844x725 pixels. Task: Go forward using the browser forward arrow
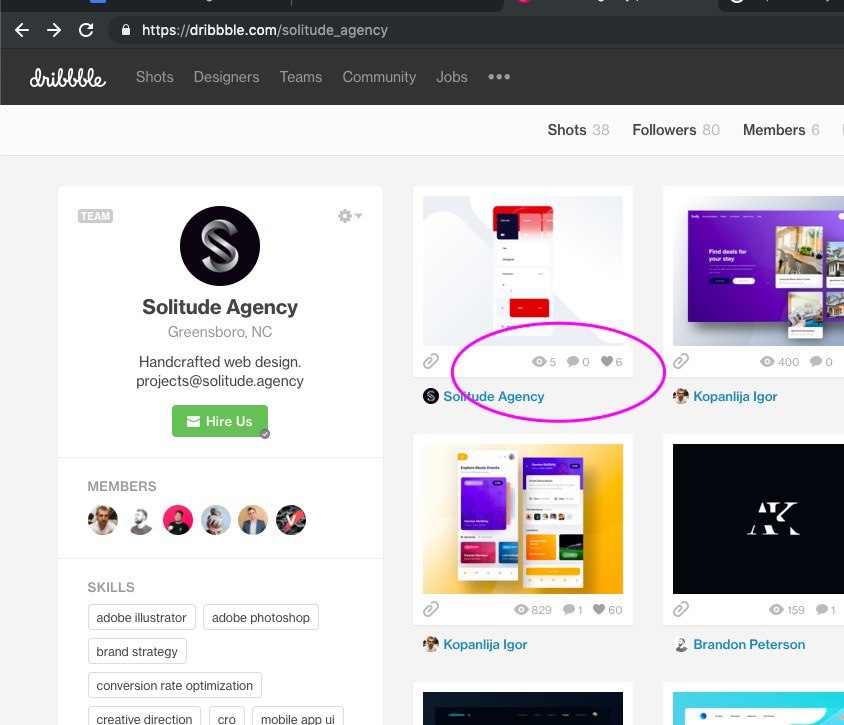pos(54,30)
